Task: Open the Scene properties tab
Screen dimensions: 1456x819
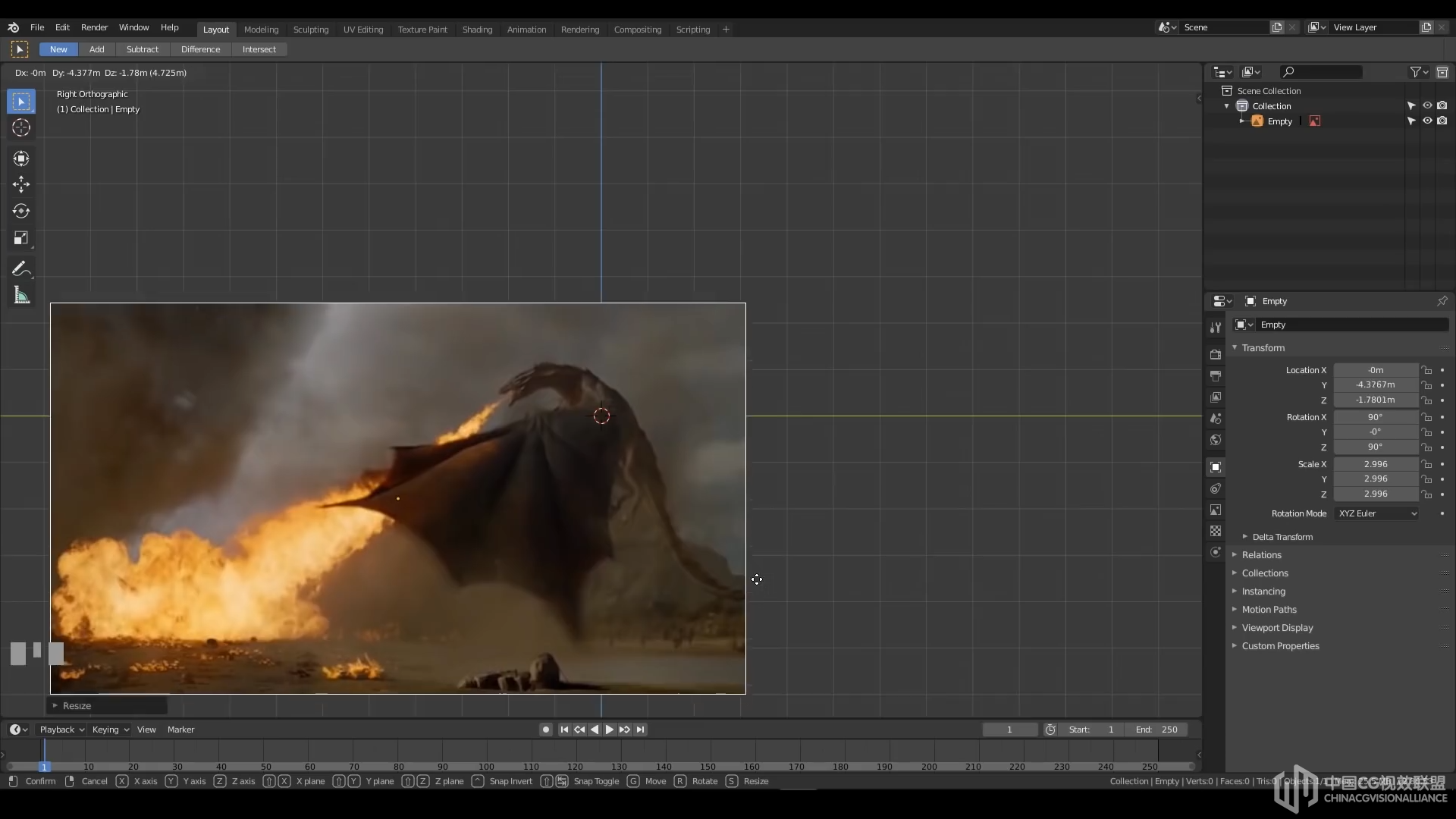Action: (1216, 419)
